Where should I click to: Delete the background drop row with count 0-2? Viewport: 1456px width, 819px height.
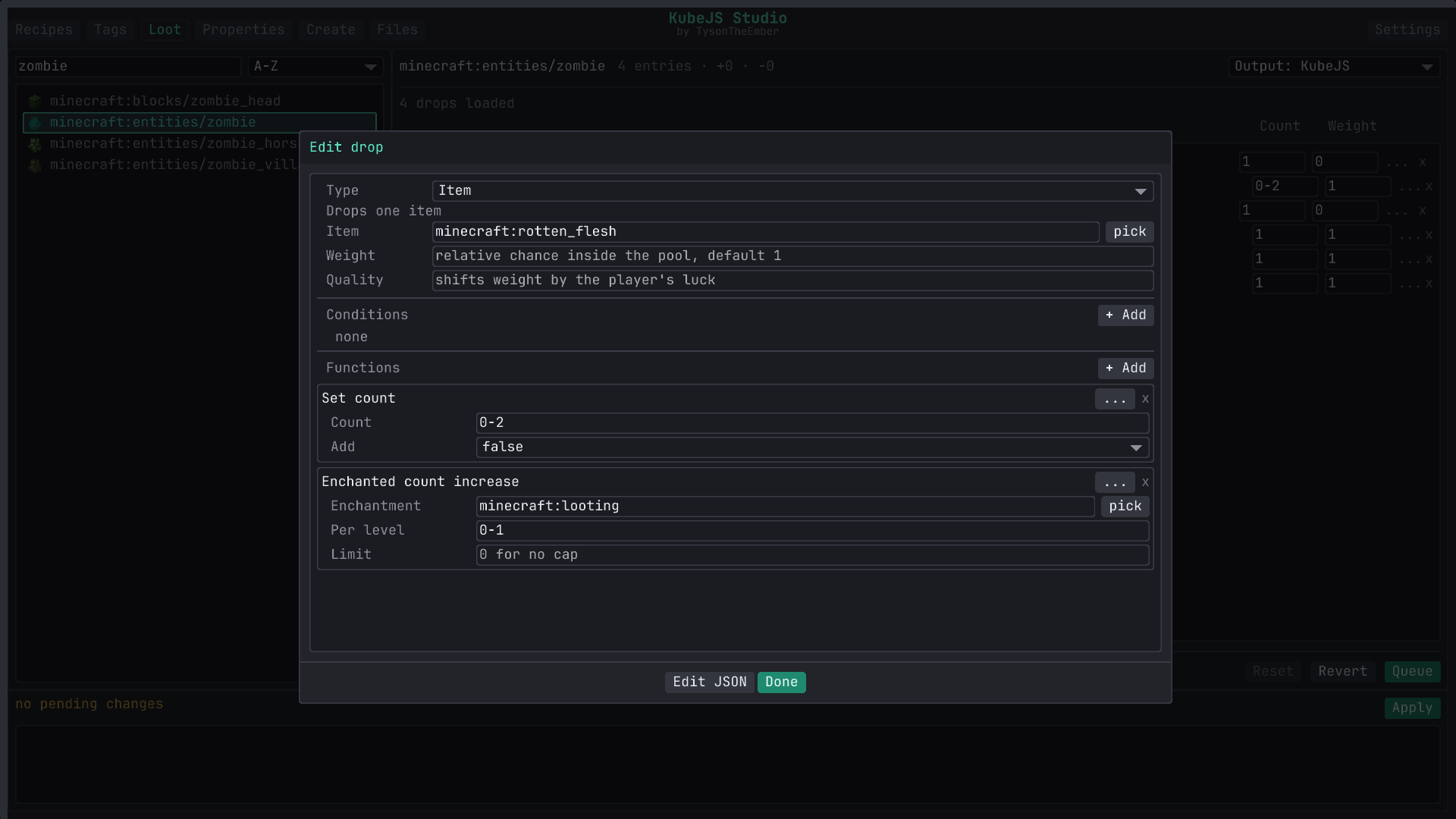[1429, 187]
